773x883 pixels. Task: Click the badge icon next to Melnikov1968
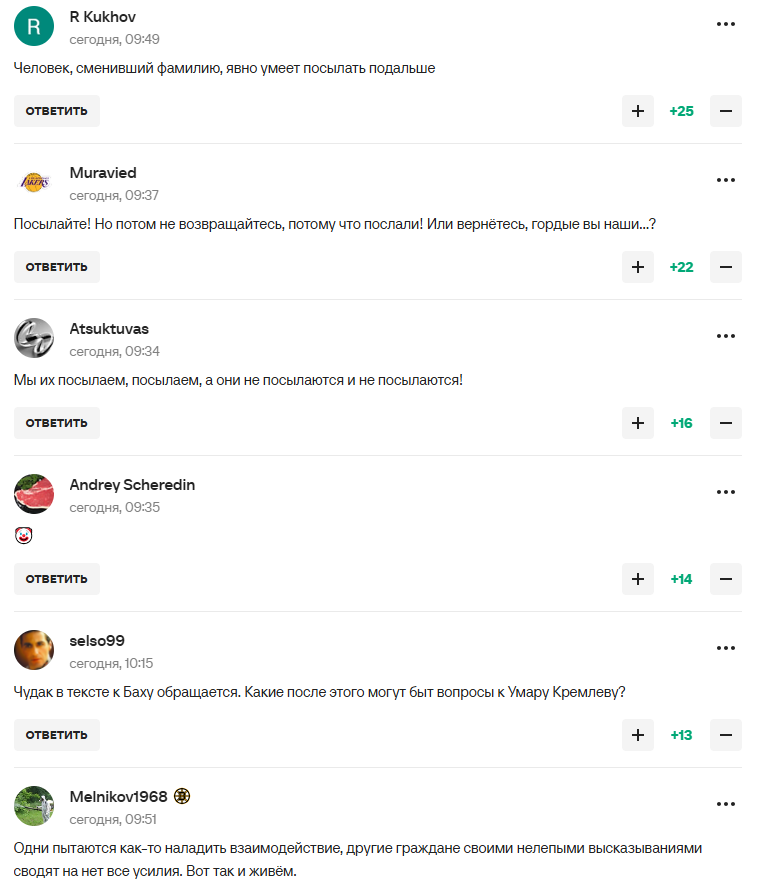coord(182,797)
